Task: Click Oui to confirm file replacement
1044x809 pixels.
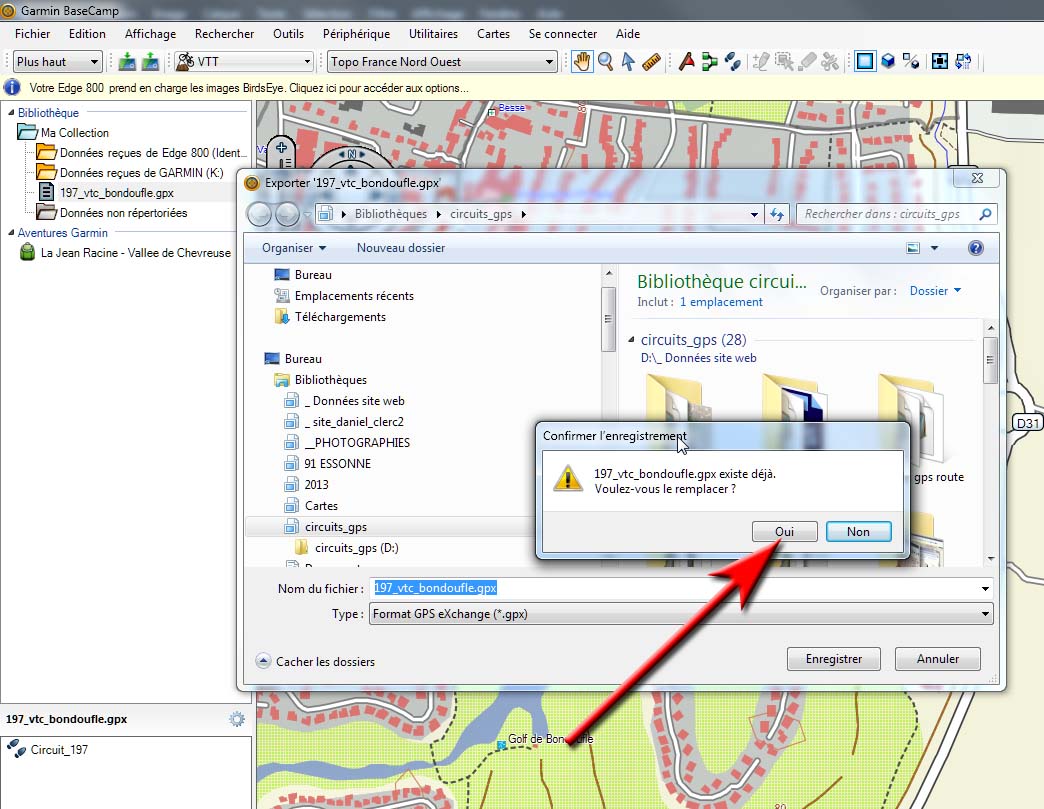Action: 784,532
